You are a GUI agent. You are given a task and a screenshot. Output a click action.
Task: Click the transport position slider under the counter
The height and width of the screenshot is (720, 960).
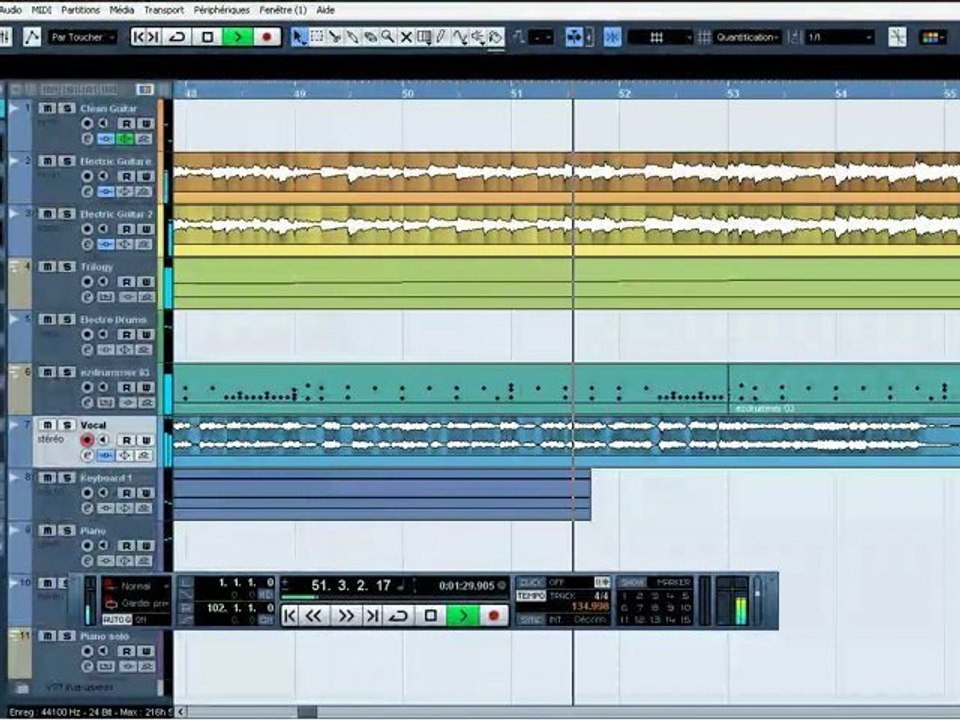point(393,597)
